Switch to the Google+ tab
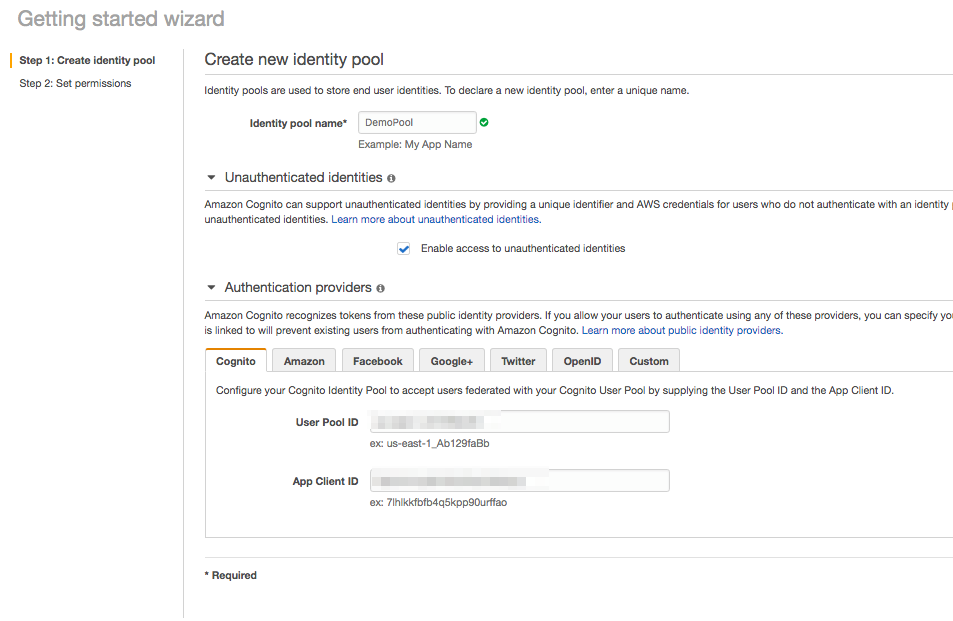 (x=452, y=361)
